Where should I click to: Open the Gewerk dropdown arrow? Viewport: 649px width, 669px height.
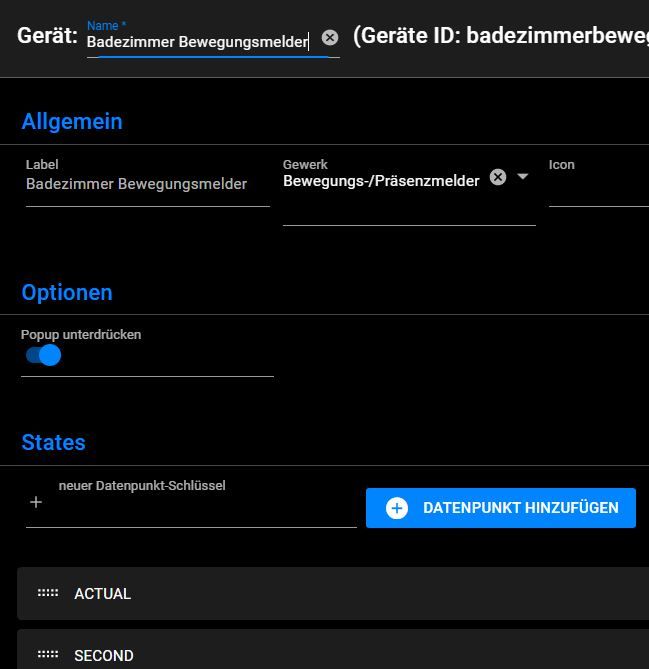[x=522, y=177]
